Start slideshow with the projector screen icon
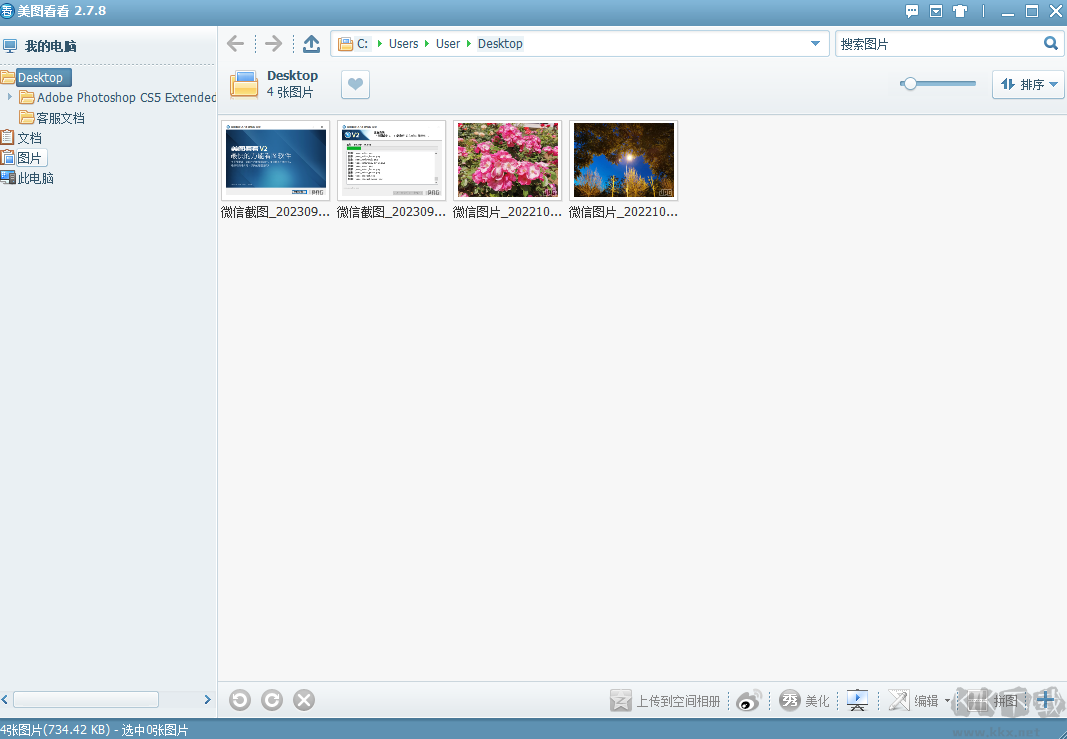This screenshot has height=739, width=1067. pyautogui.click(x=857, y=700)
